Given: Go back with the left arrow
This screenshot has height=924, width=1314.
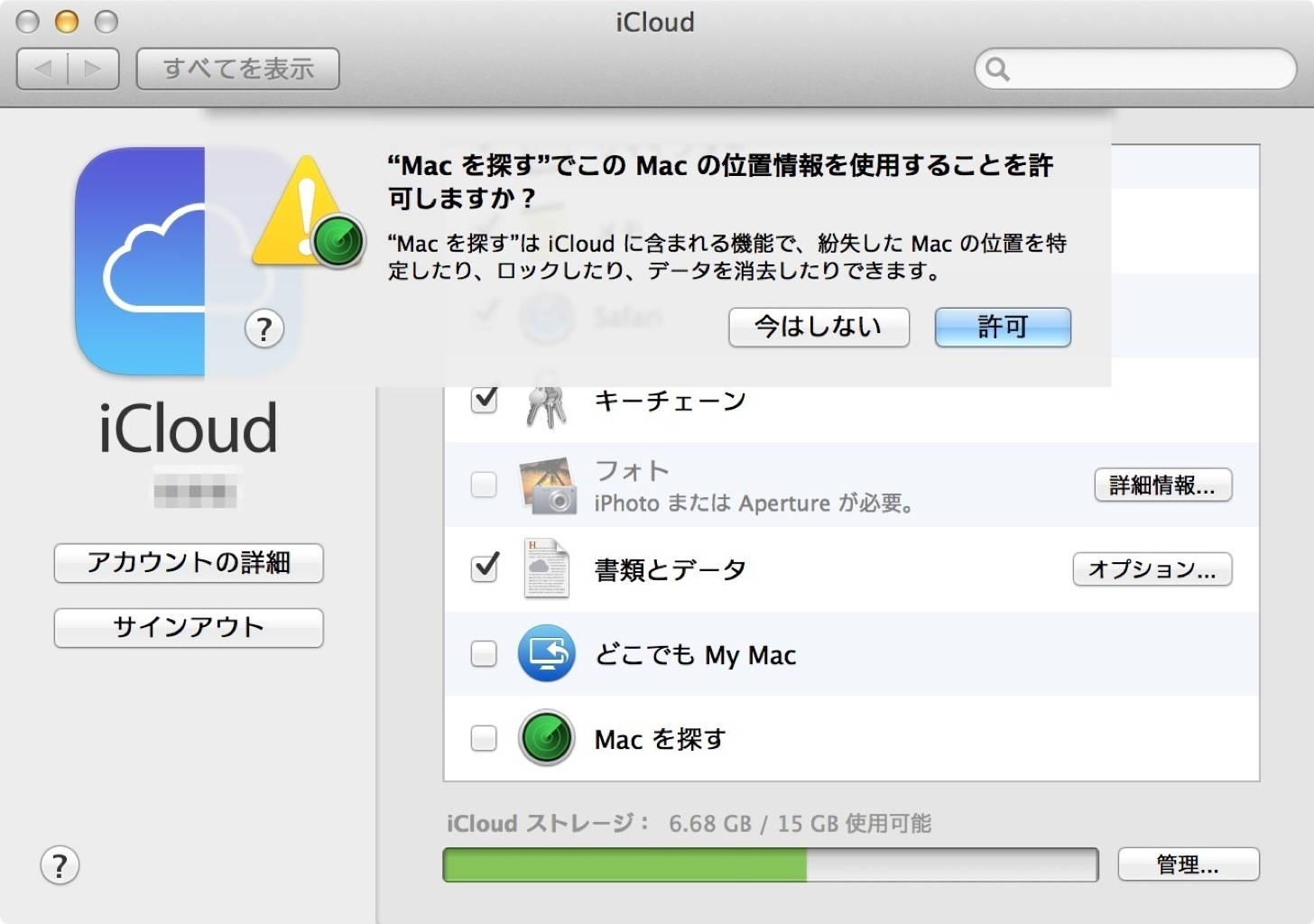Looking at the screenshot, I should pyautogui.click(x=42, y=69).
